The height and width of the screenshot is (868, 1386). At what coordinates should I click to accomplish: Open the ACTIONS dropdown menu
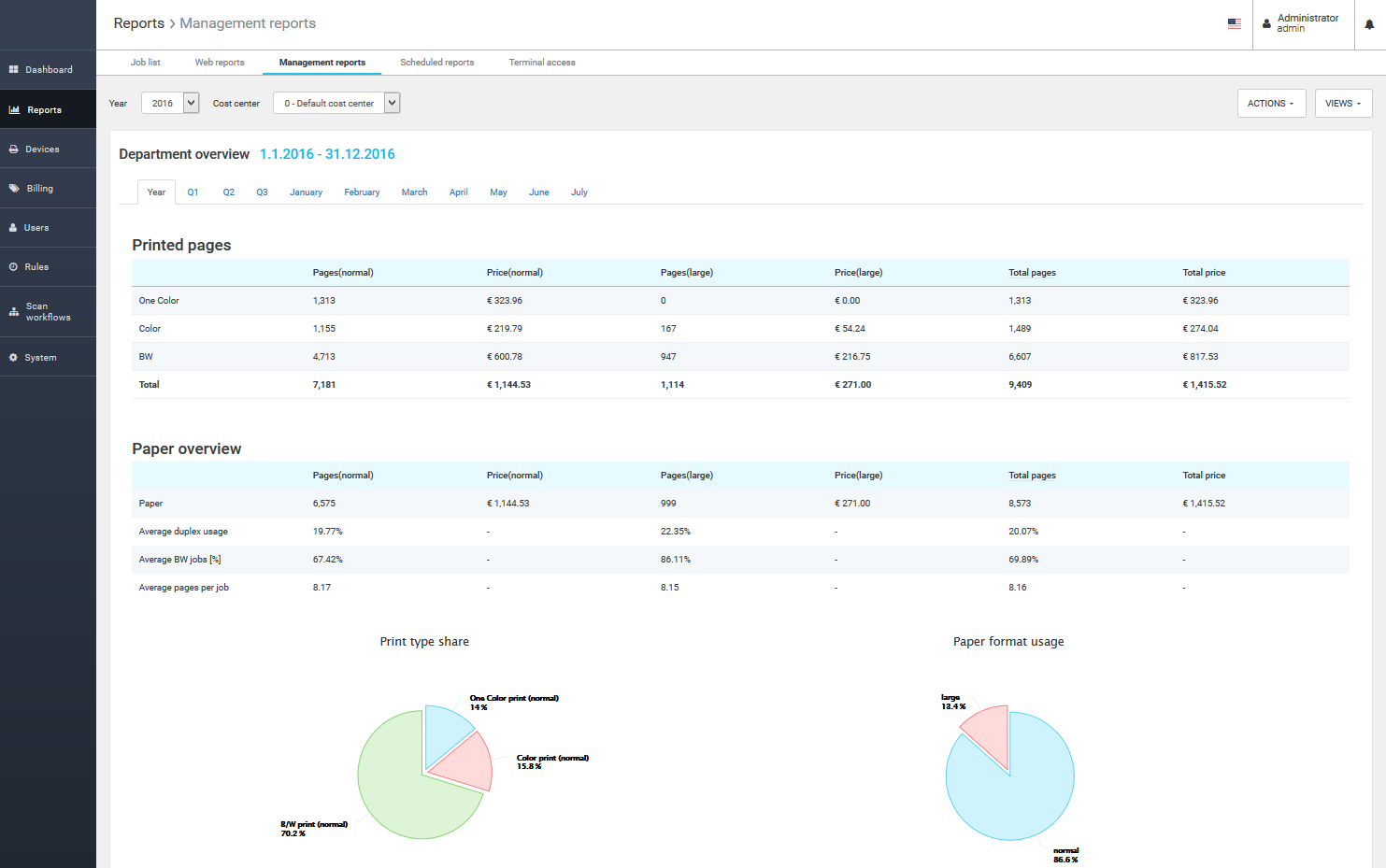pos(1270,103)
